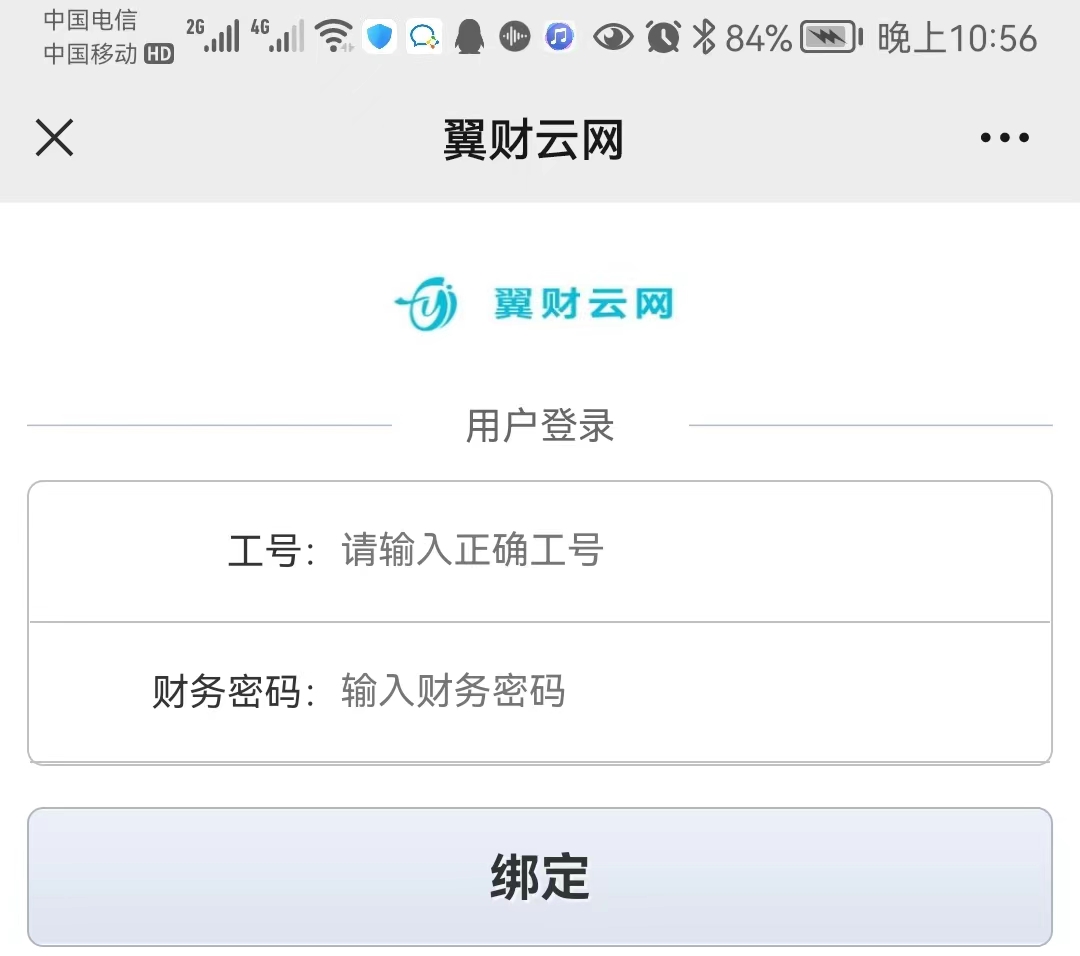Tap the 翼财云网 logo above the login form
The width and height of the screenshot is (1080, 956).
tap(535, 305)
